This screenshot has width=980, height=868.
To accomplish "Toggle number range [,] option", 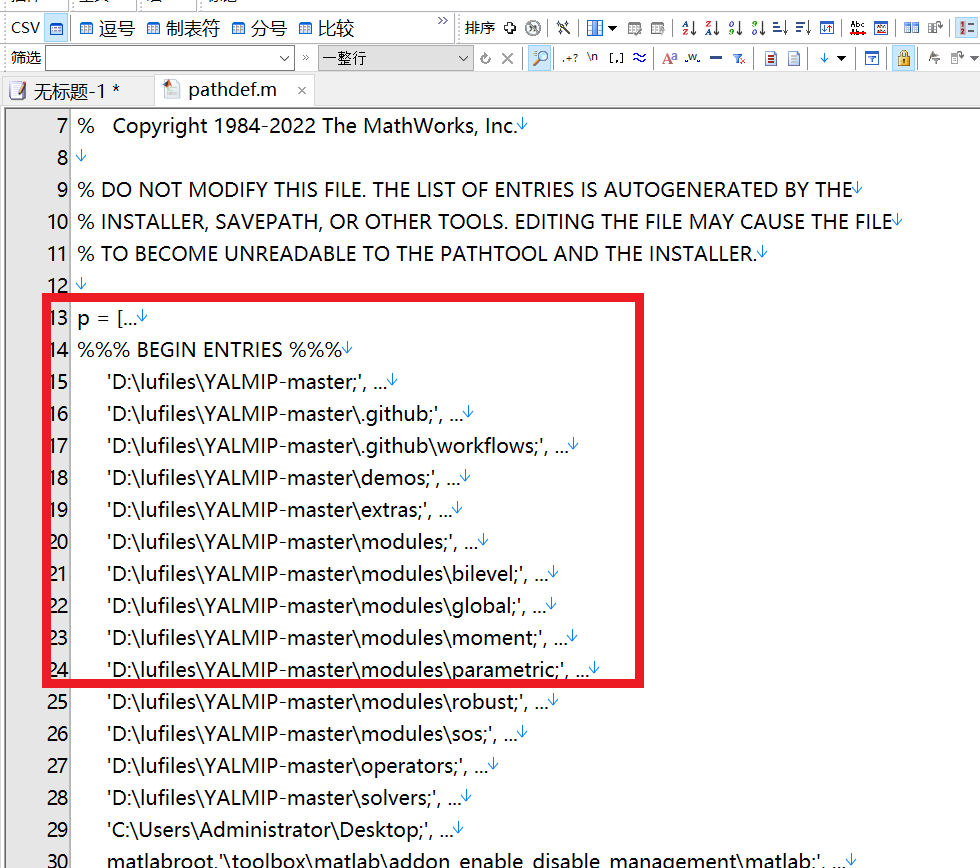I will [616, 58].
